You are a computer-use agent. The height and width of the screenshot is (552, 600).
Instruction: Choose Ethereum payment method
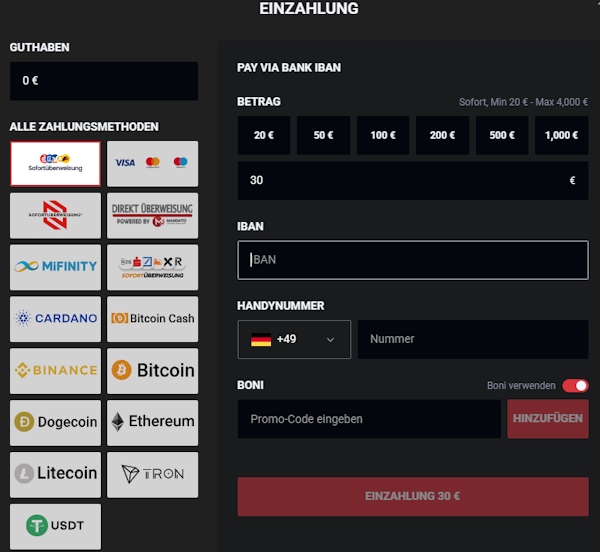click(152, 423)
